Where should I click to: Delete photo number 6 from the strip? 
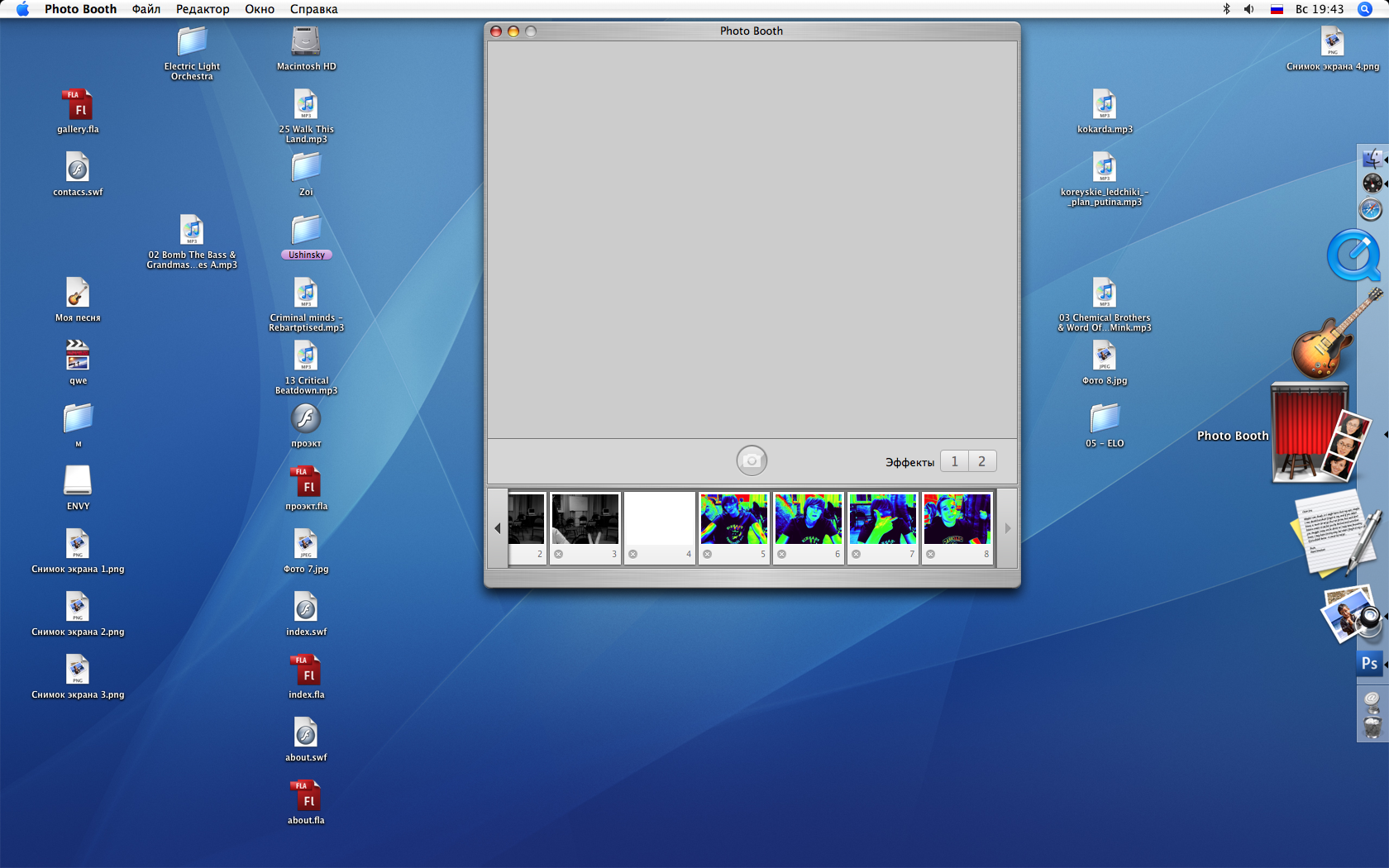(x=782, y=554)
